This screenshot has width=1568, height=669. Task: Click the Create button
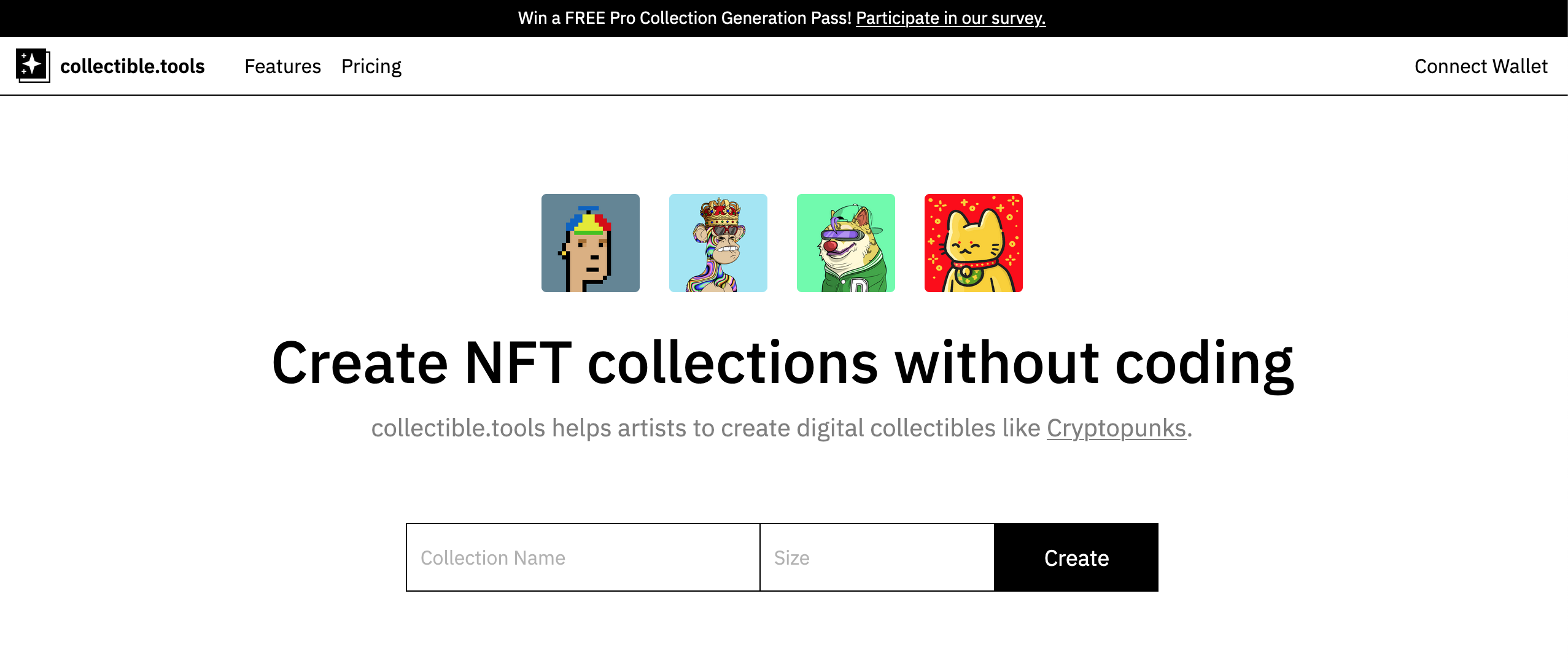click(x=1076, y=557)
